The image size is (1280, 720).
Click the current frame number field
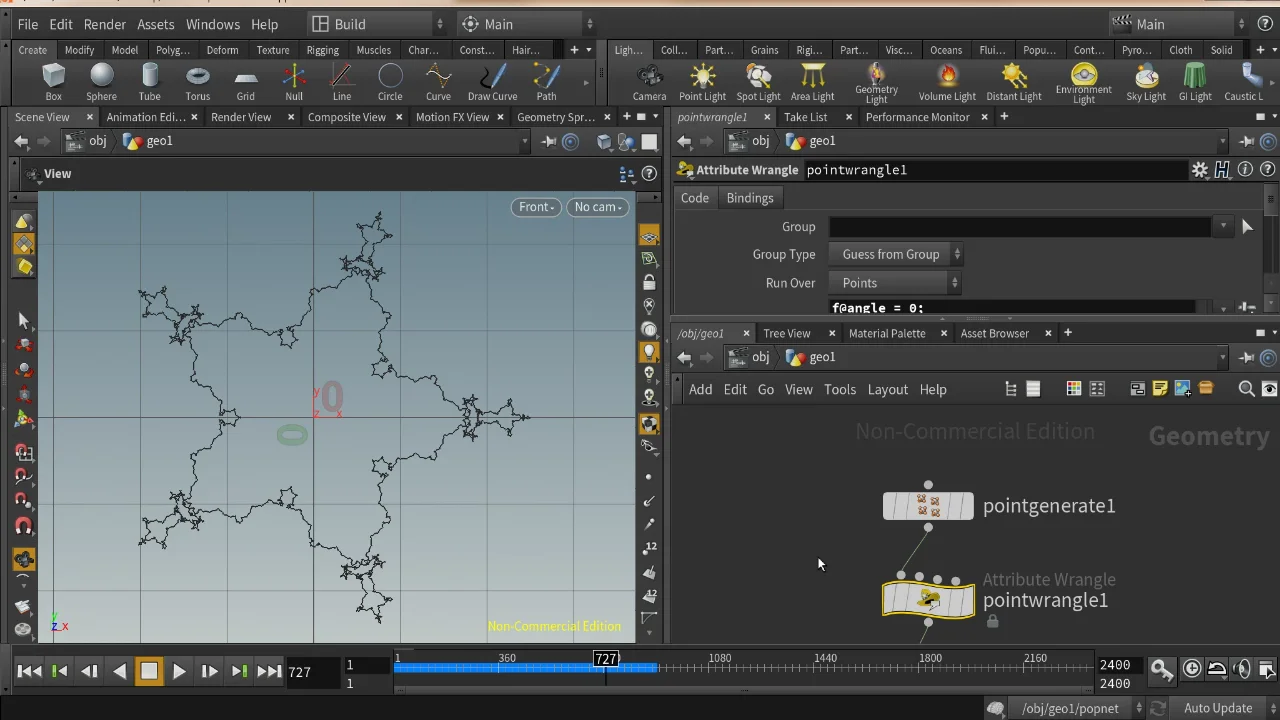pos(311,672)
